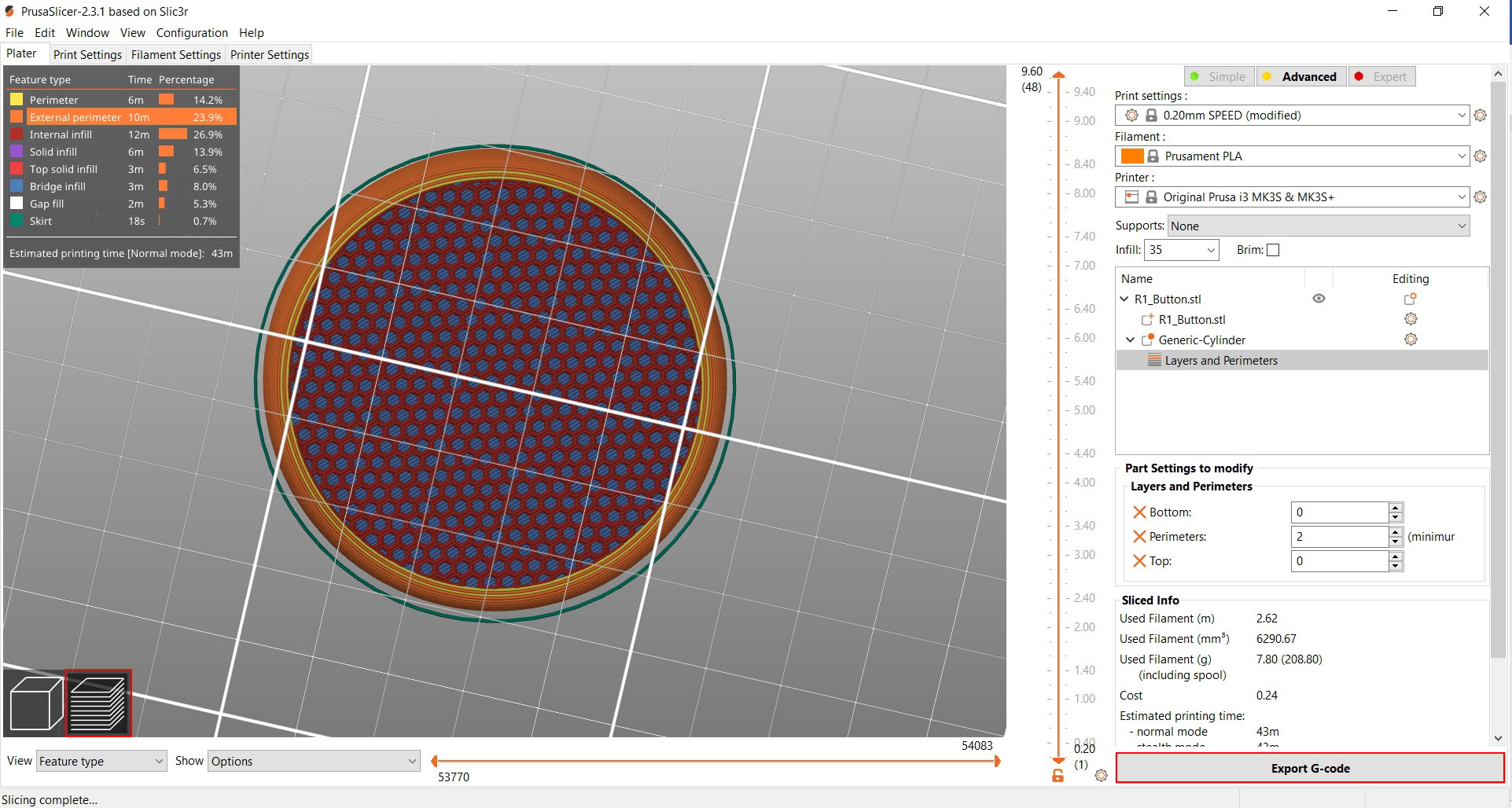Open the Supports dropdown
1512x808 pixels.
tap(1319, 226)
